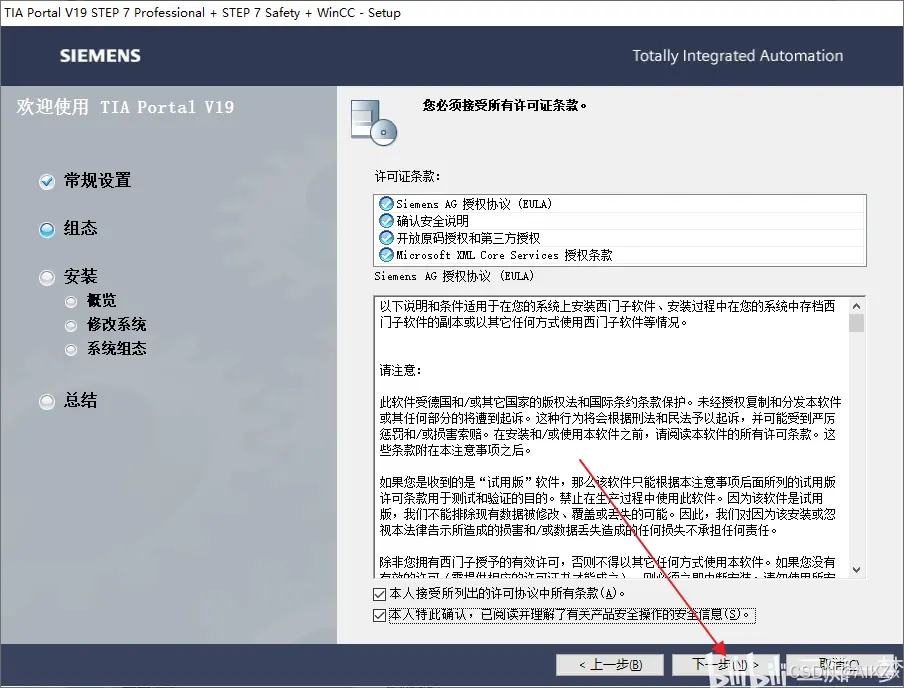This screenshot has height=688, width=904.
Task: Click the blue circle icon beside 组态
Action: 47,230
